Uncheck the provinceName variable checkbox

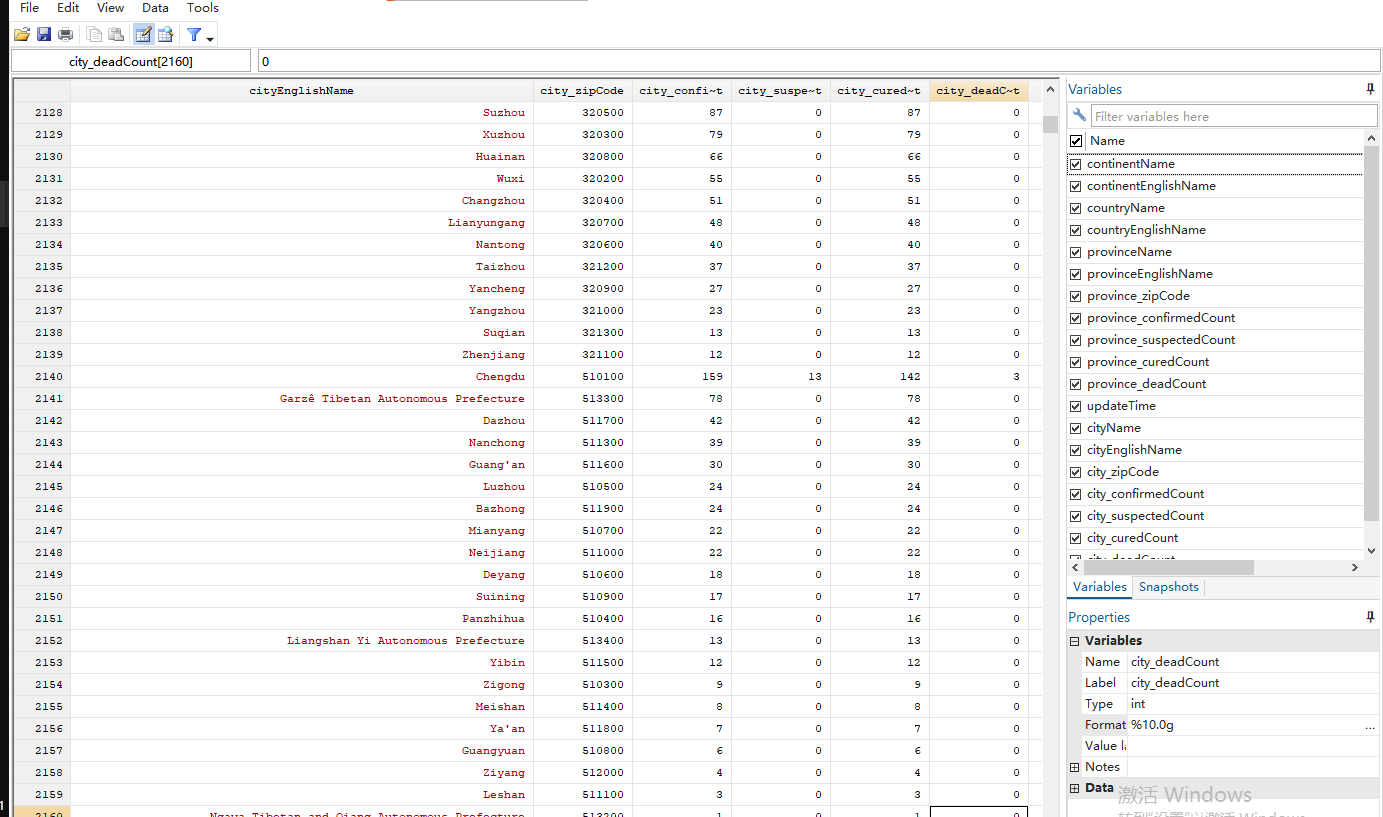point(1076,252)
